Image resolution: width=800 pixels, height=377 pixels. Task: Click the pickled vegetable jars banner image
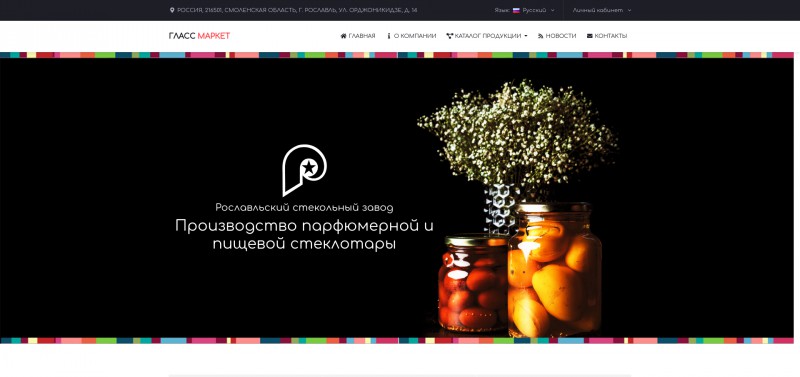click(x=518, y=209)
